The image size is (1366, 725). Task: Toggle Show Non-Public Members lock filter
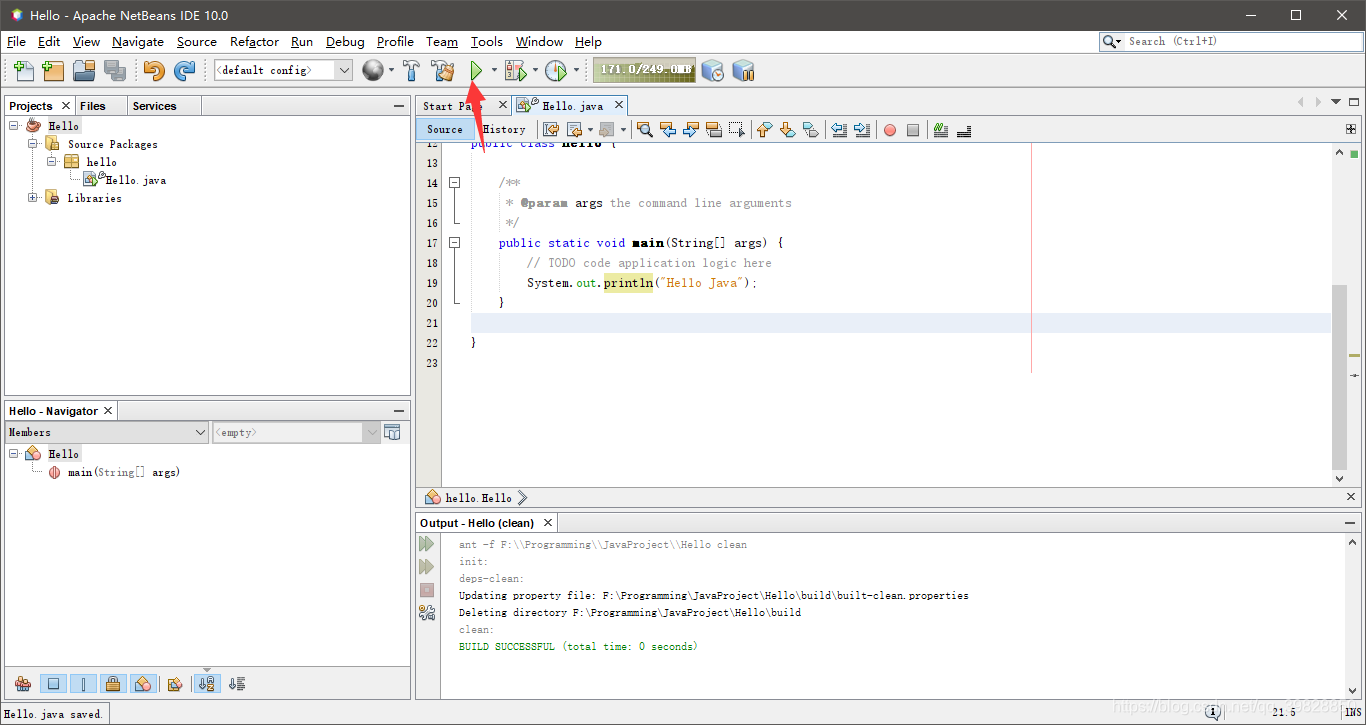pyautogui.click(x=113, y=684)
